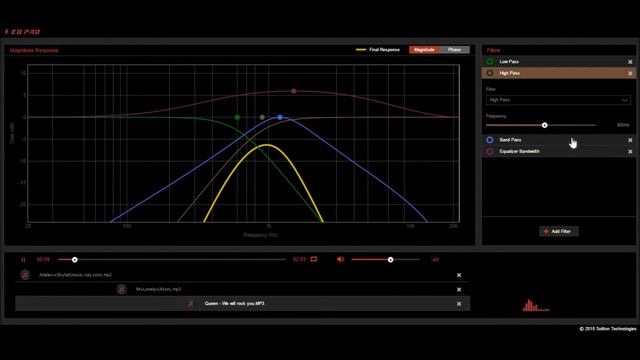This screenshot has height=360, width=640.
Task: Click the Mr Lonely Akon album icon
Action: click(x=121, y=289)
